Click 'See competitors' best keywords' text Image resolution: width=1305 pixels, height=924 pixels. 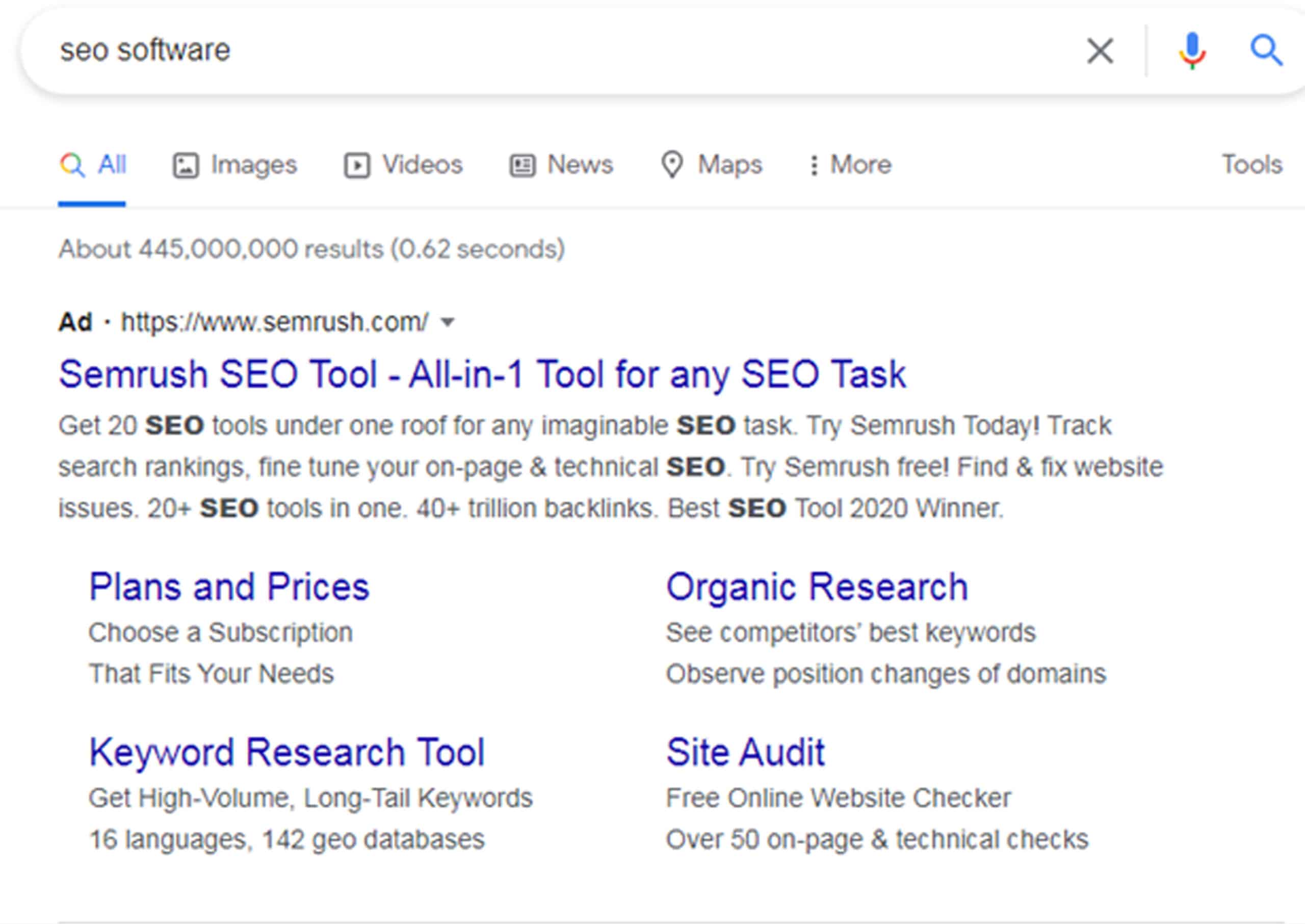(851, 632)
